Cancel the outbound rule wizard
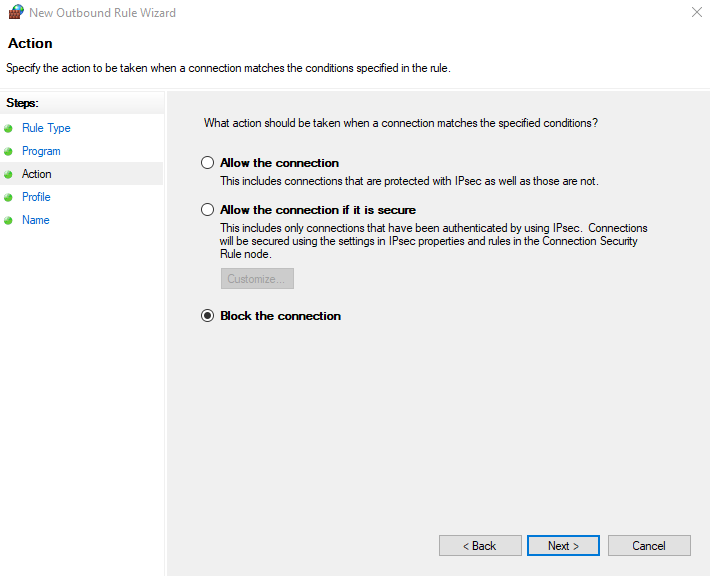Screen dimensions: 710x576 tap(649, 546)
